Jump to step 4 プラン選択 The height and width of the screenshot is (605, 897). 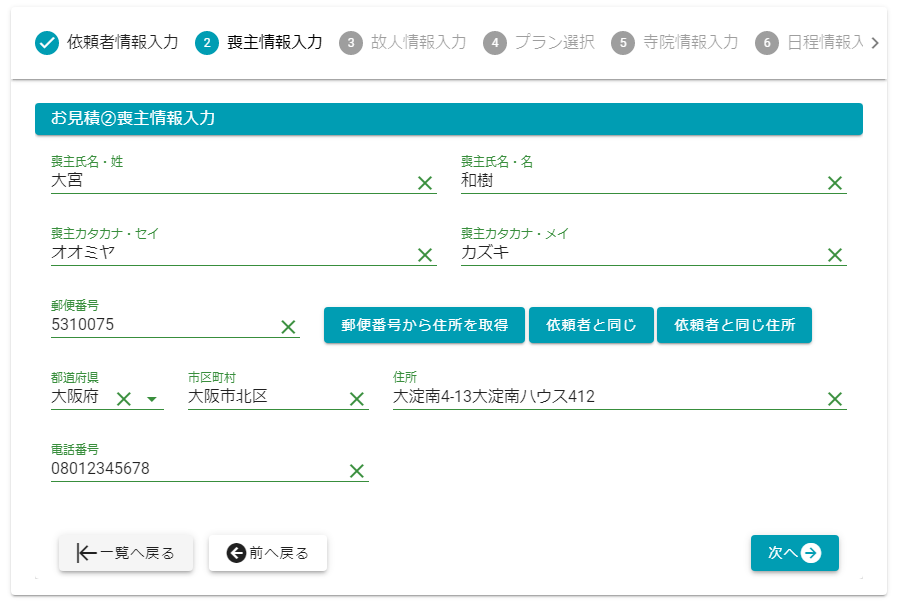(539, 42)
